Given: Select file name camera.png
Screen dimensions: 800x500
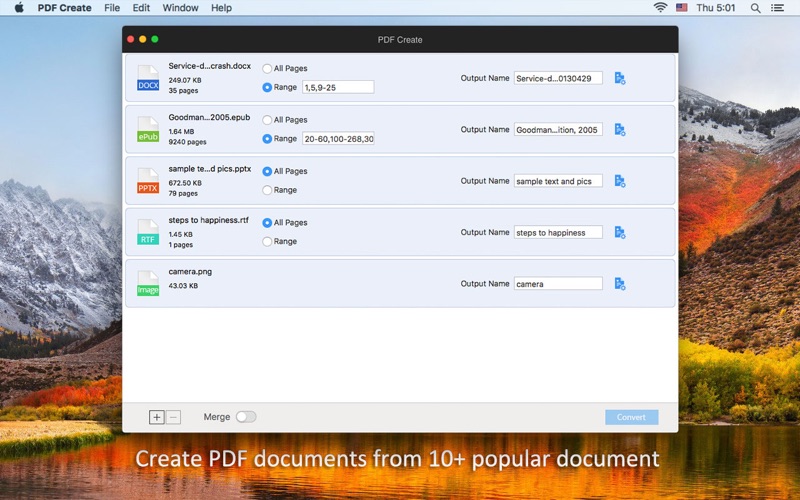Looking at the screenshot, I should pyautogui.click(x=190, y=271).
